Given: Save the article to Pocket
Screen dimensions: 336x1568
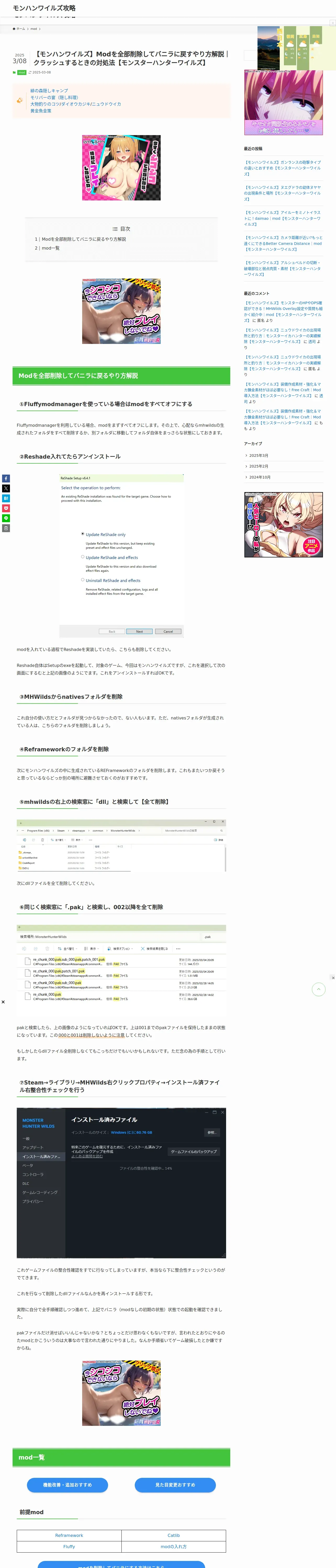Looking at the screenshot, I should pos(5,508).
